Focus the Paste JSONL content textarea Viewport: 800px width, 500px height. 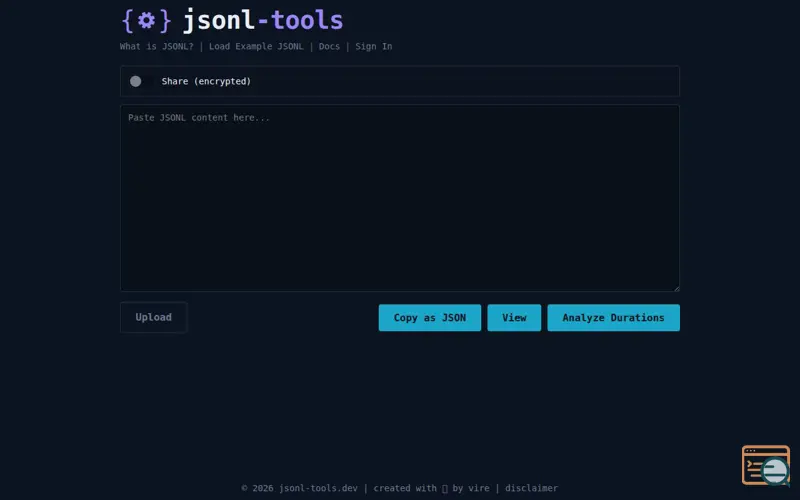(400, 198)
